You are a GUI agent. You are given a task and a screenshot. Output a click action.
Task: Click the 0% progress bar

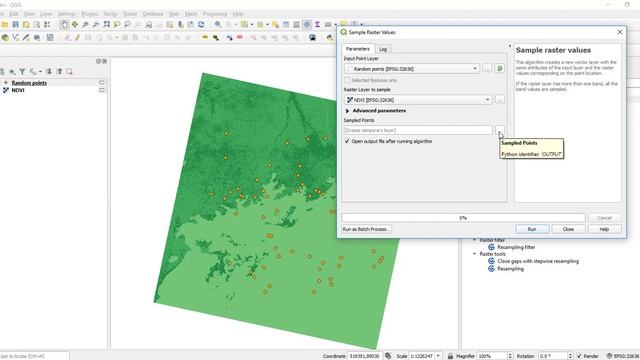tap(463, 218)
